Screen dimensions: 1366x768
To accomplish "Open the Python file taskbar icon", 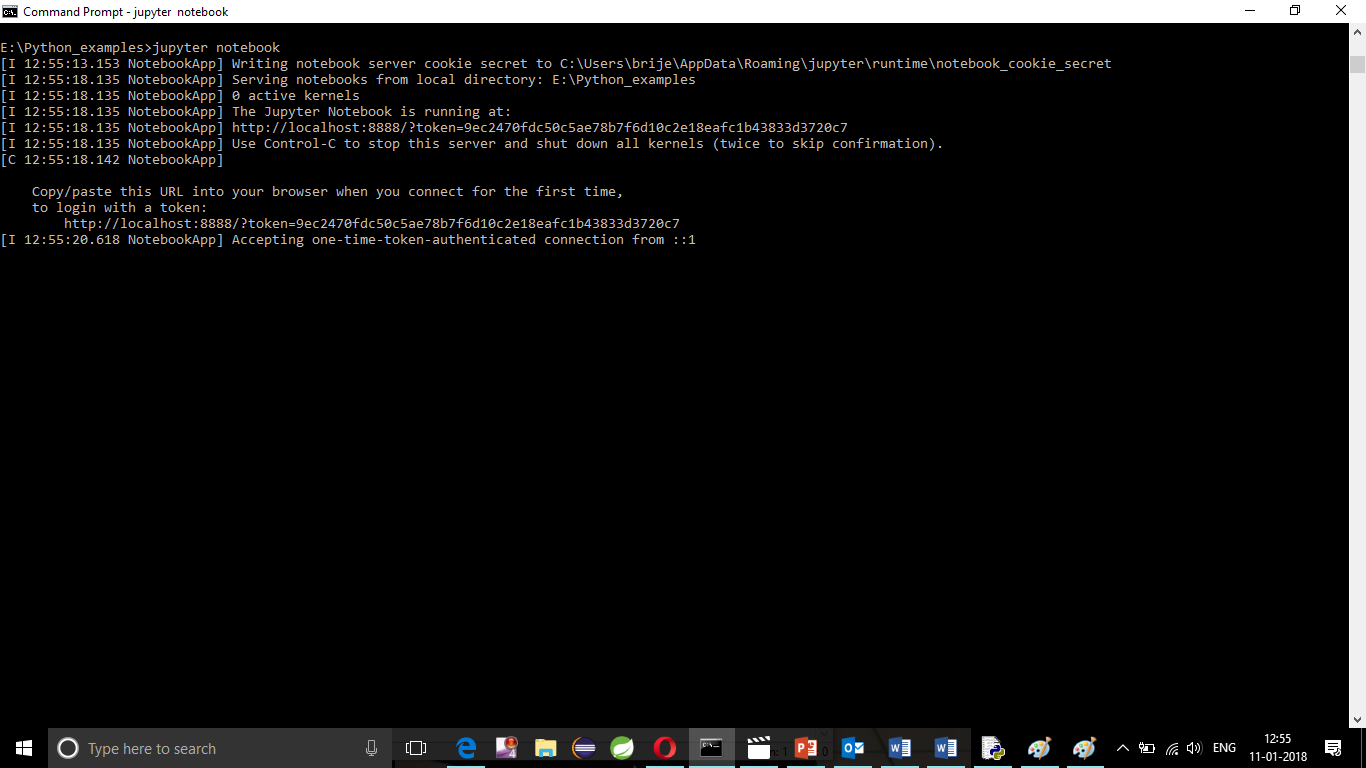I will (x=992, y=748).
